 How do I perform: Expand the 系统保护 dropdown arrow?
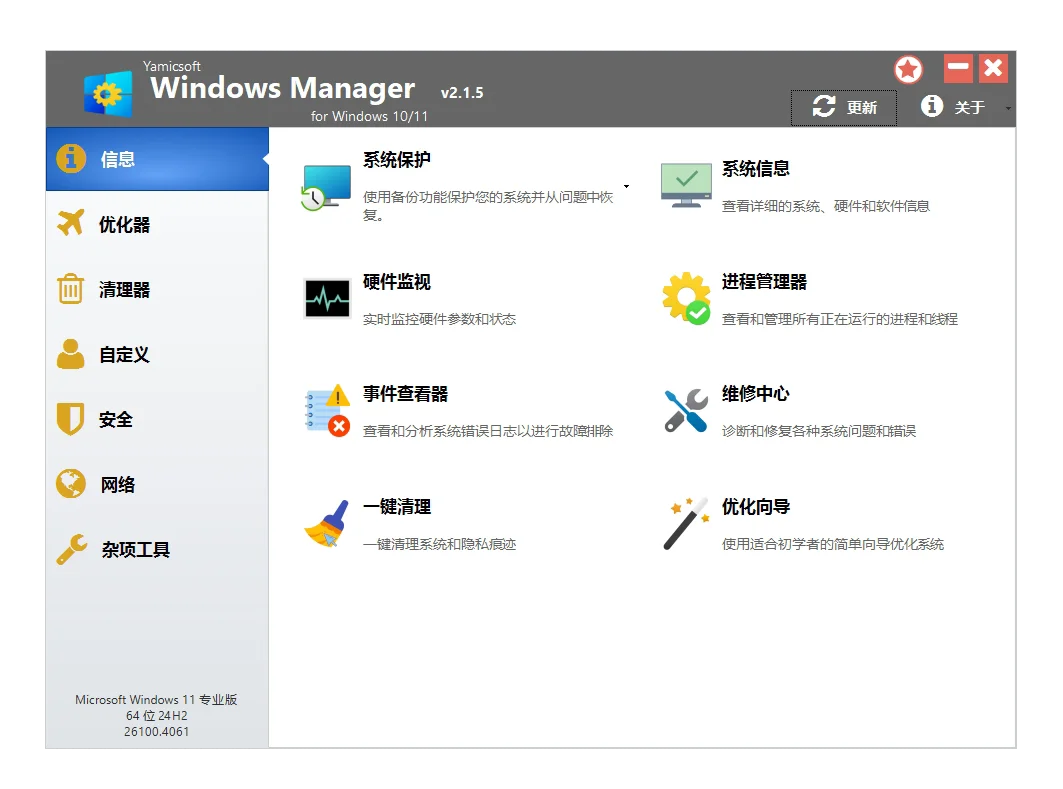(626, 186)
